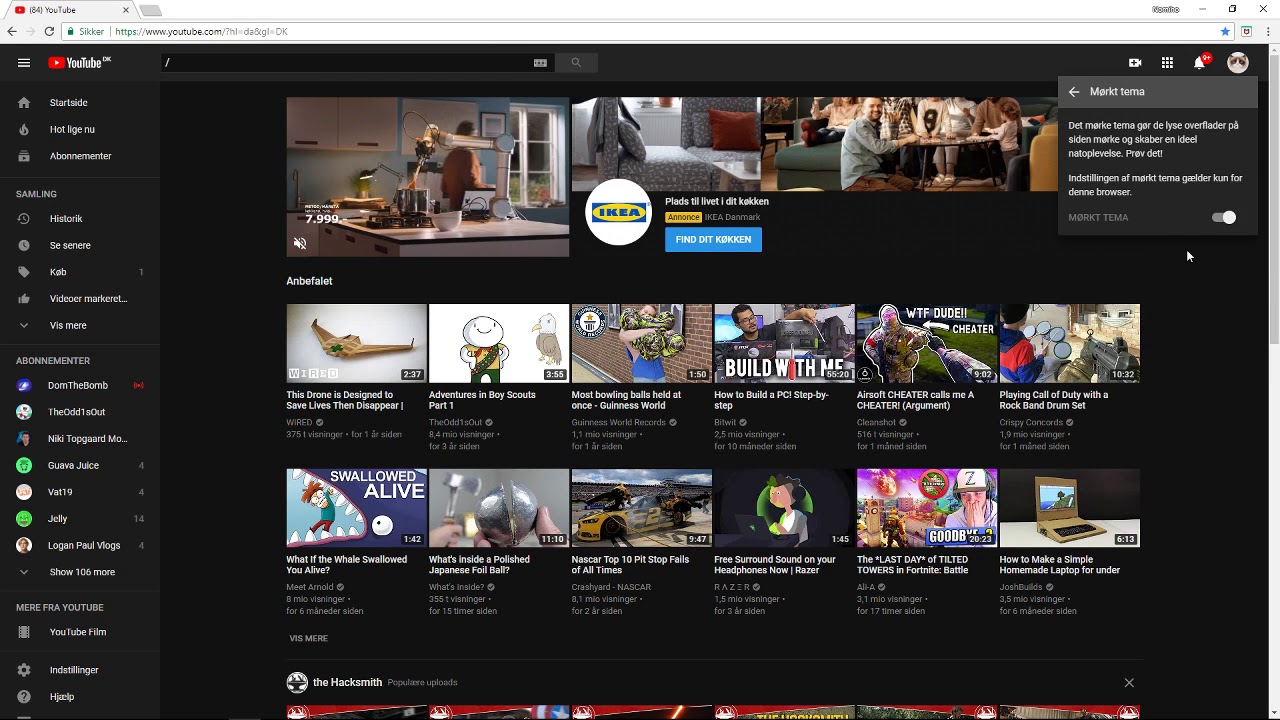Turn off the Mørkt tema switch

click(1224, 217)
